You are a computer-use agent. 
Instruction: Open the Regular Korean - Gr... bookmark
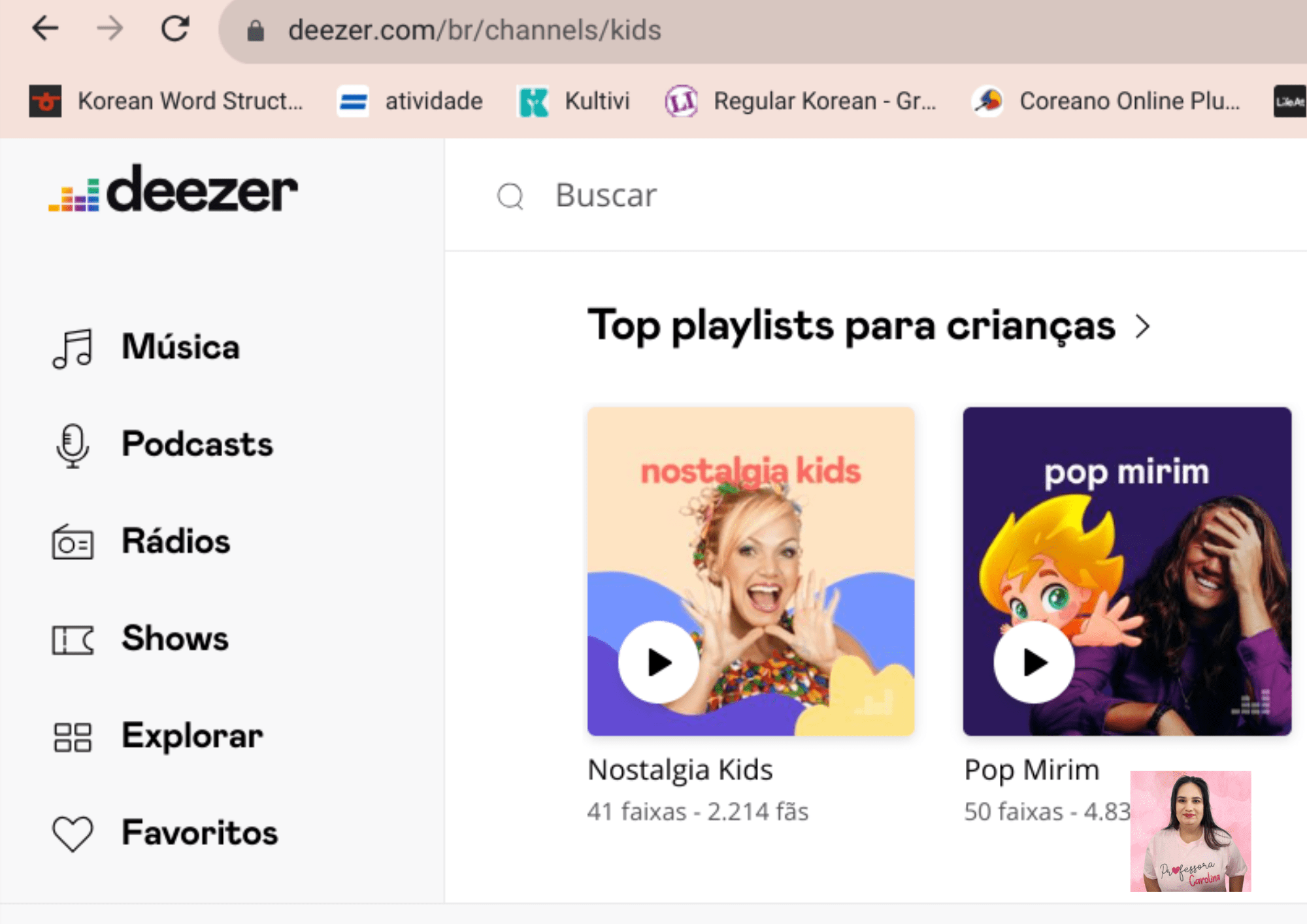(801, 101)
